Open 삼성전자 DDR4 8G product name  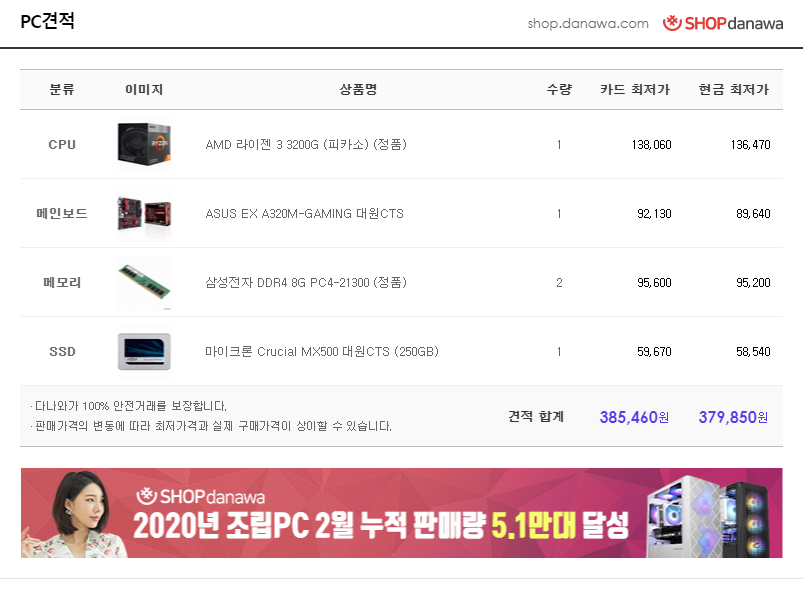pyautogui.click(x=306, y=283)
